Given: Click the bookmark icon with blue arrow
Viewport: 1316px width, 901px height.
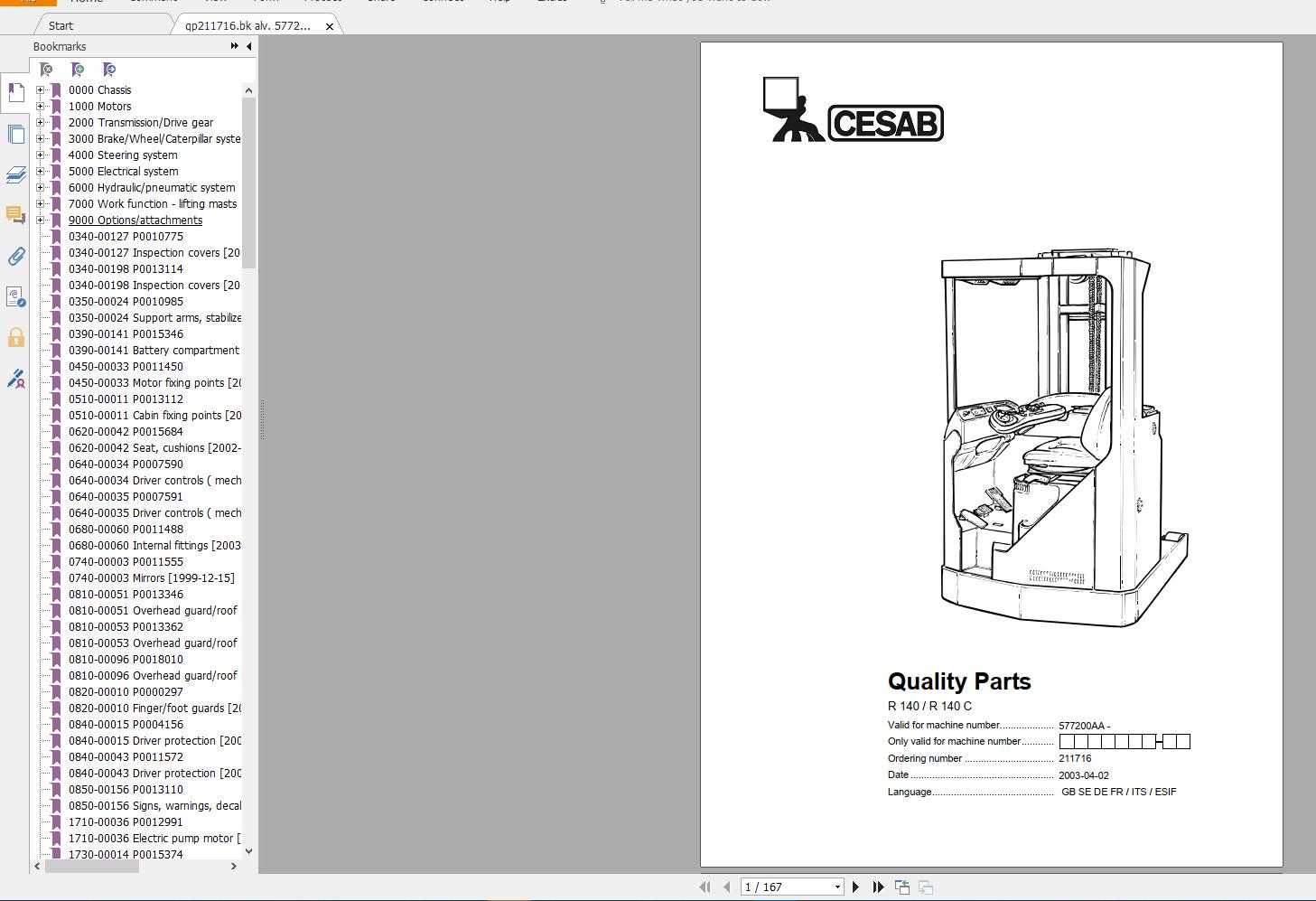Looking at the screenshot, I should (109, 70).
